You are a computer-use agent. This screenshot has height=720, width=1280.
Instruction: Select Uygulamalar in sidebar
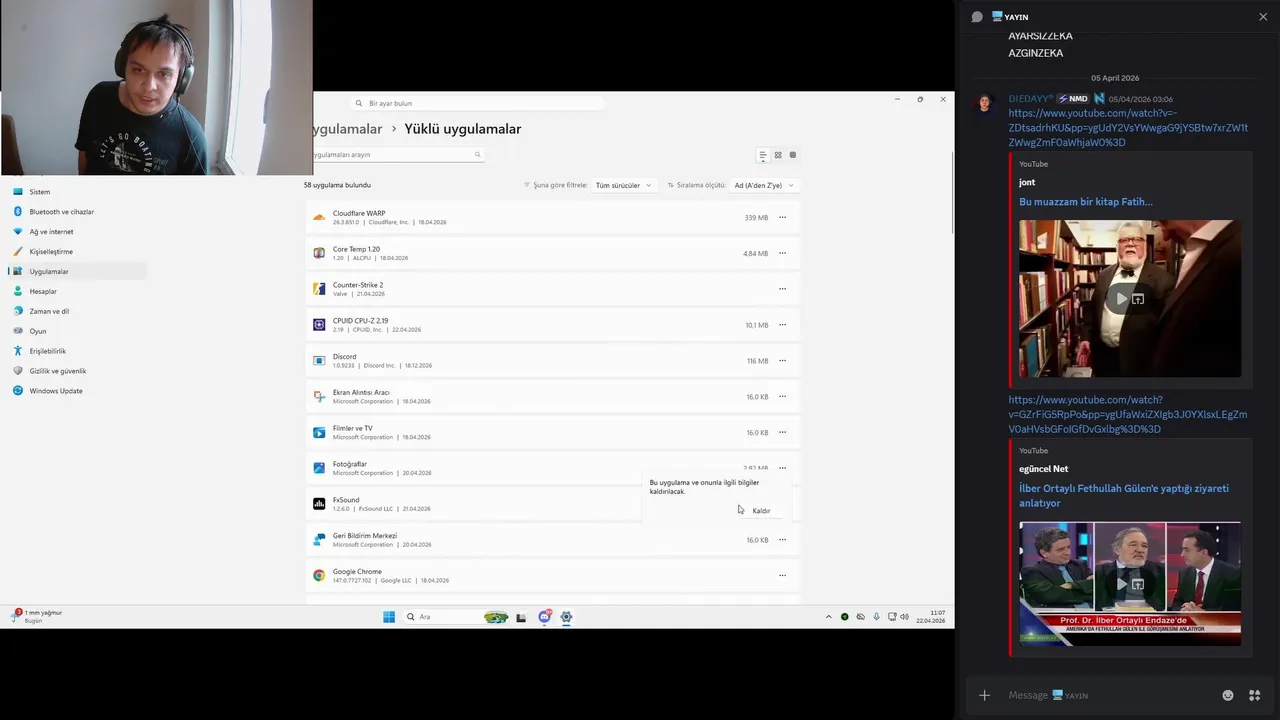(78, 271)
